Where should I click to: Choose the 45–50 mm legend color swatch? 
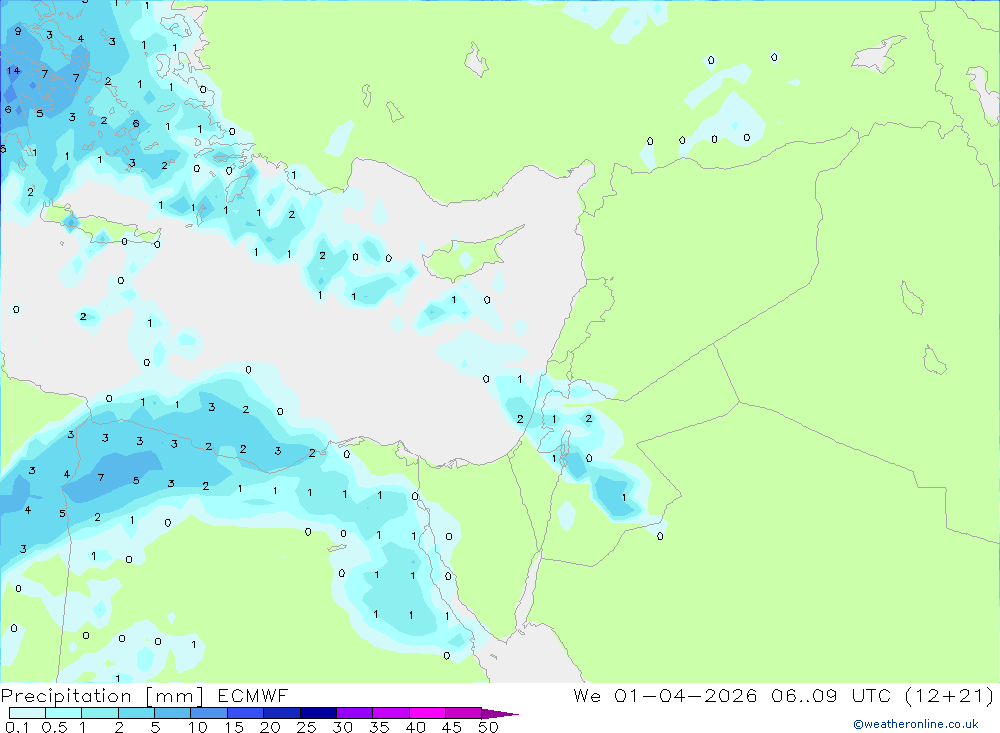click(464, 713)
